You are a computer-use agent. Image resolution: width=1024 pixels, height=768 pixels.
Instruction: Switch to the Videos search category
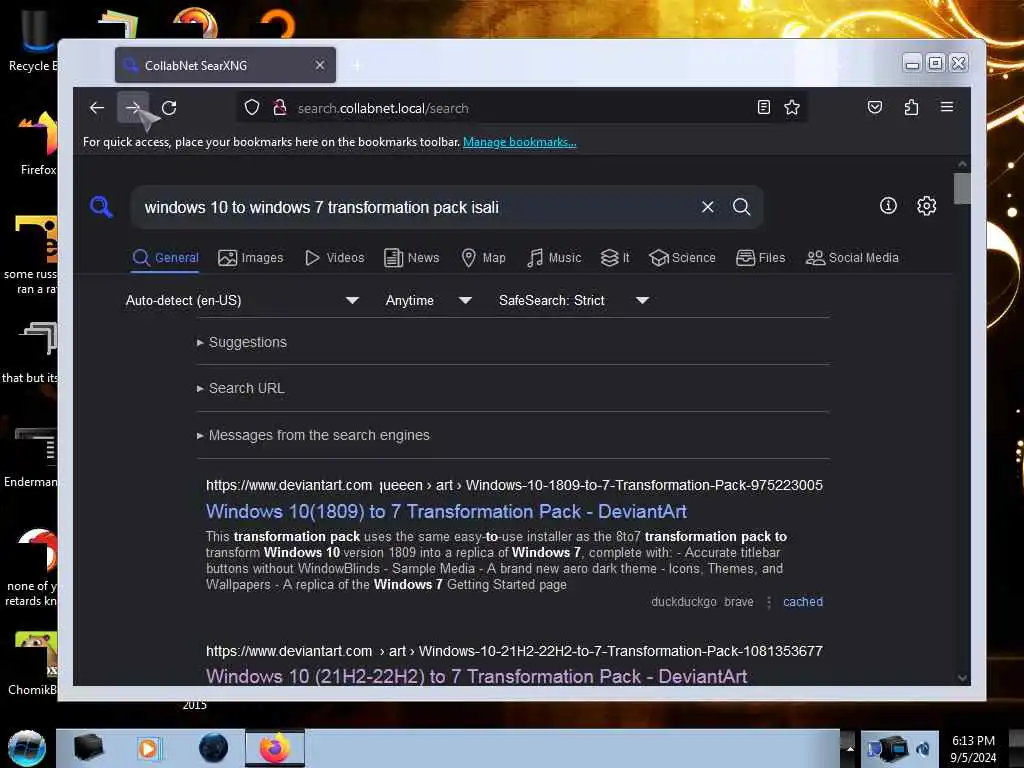[x=335, y=257]
